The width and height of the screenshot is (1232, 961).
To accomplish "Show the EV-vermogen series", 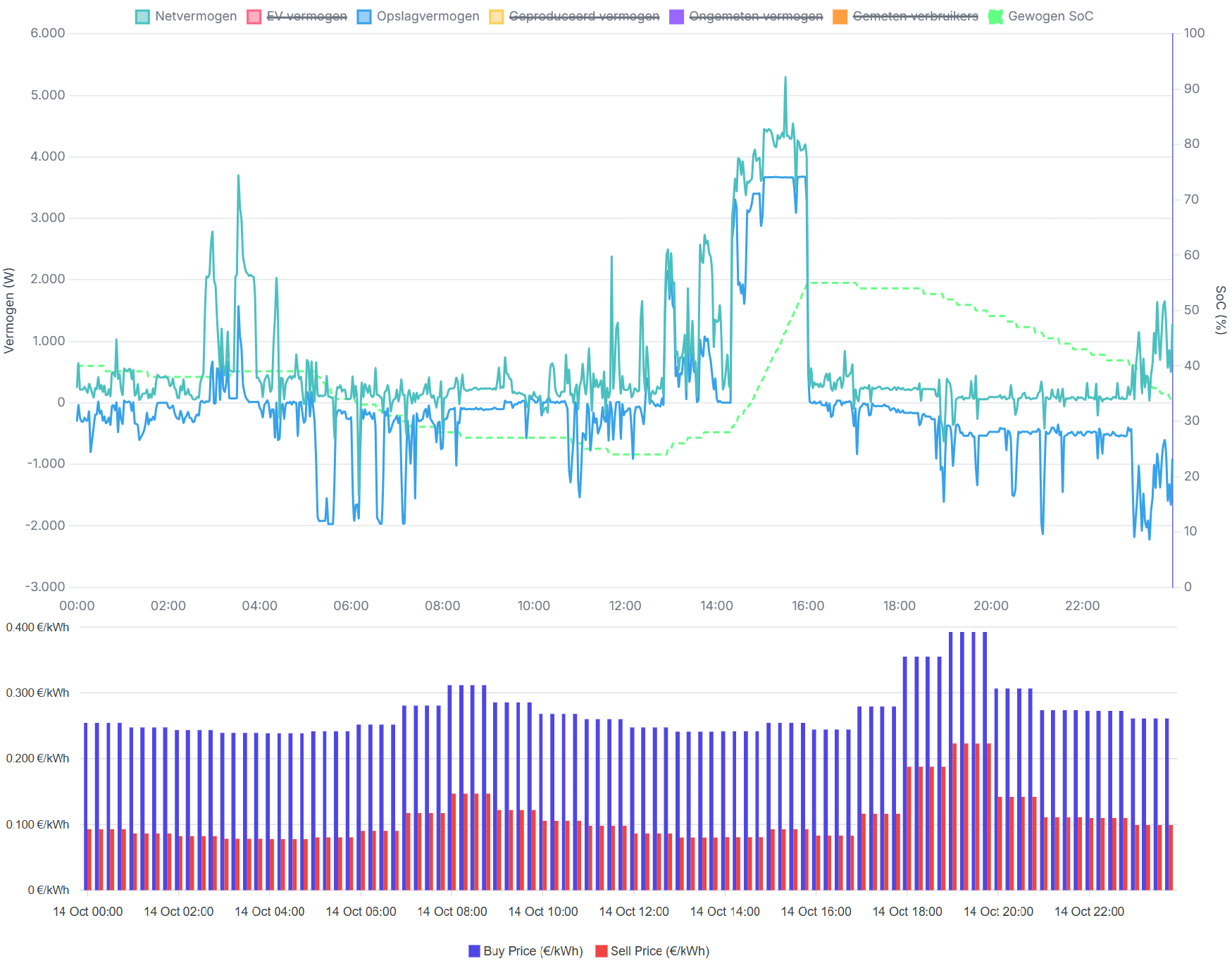I will click(x=297, y=16).
